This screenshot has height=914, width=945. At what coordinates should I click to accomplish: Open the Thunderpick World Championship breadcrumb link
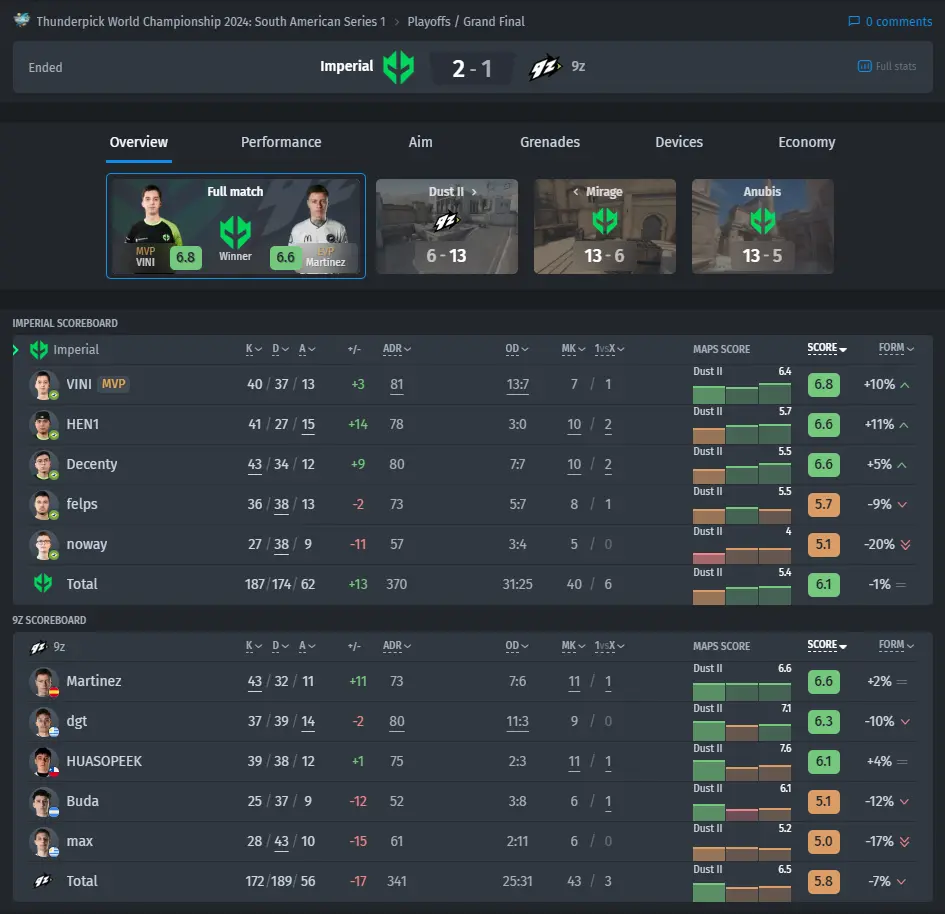point(211,21)
